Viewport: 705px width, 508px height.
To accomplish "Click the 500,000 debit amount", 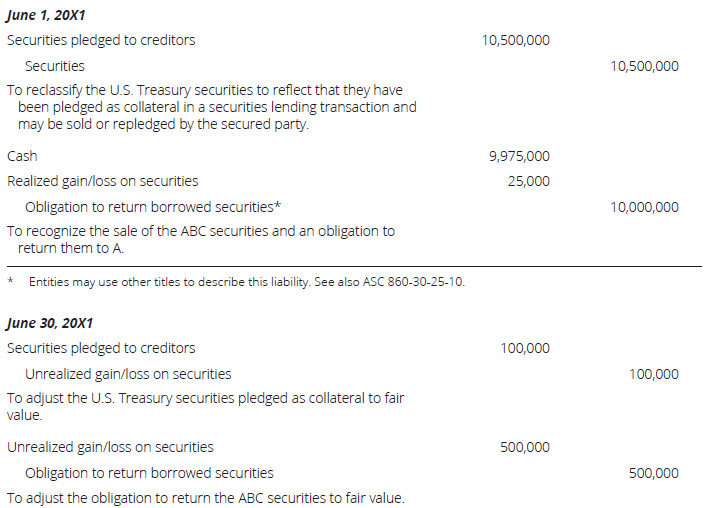I will 525,447.
